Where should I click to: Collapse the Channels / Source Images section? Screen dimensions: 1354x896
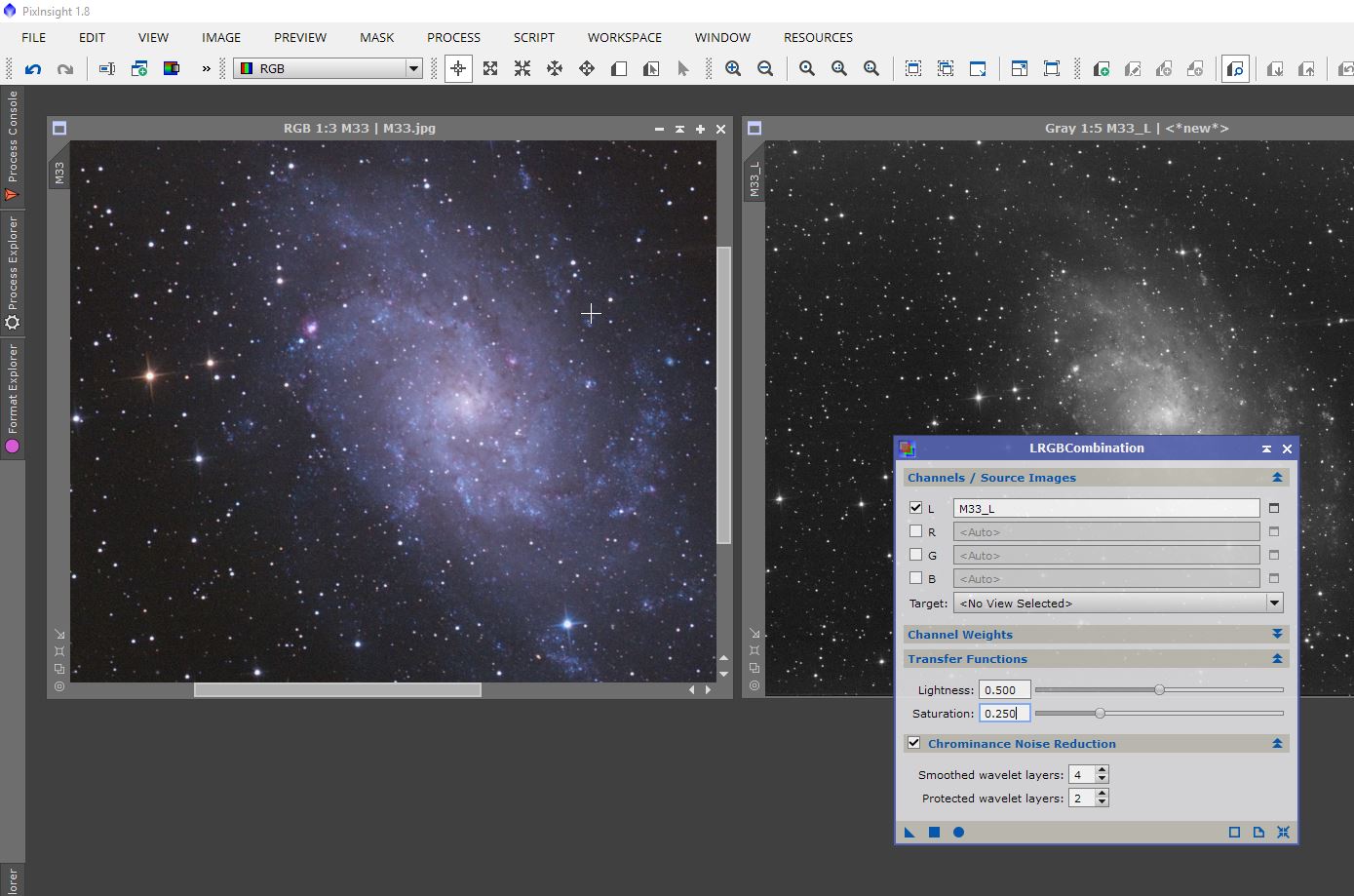coord(1277,478)
